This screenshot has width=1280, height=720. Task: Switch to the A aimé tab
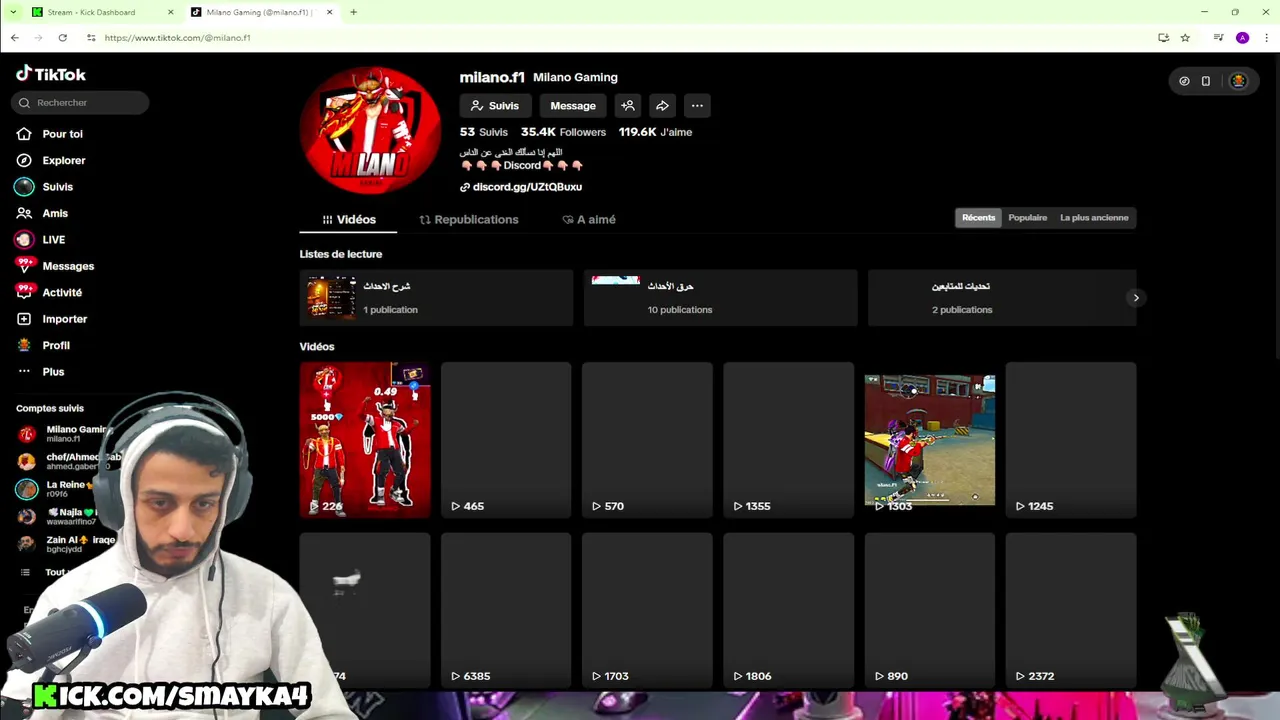pyautogui.click(x=589, y=220)
